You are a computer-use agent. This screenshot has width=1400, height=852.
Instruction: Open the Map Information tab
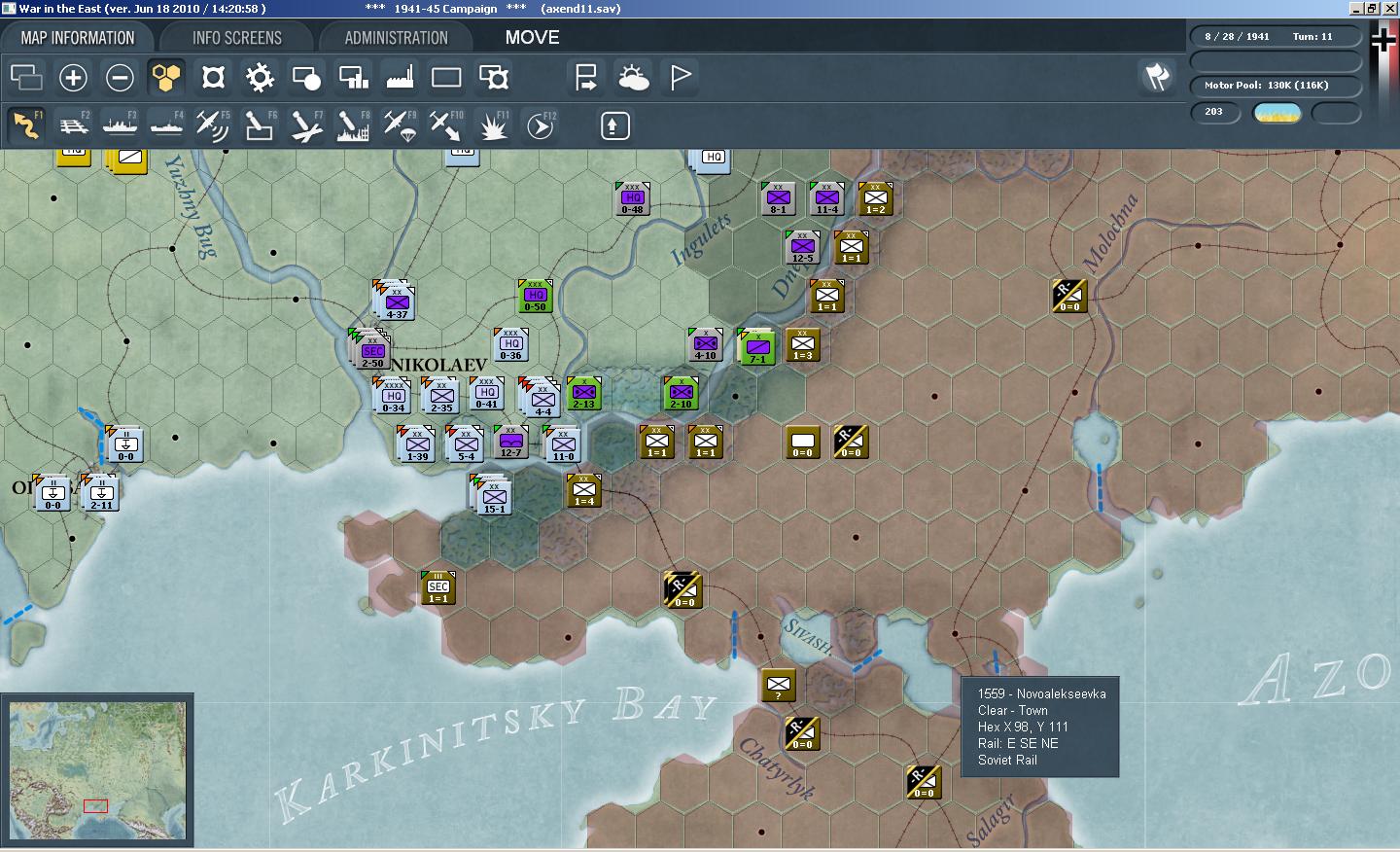(78, 38)
